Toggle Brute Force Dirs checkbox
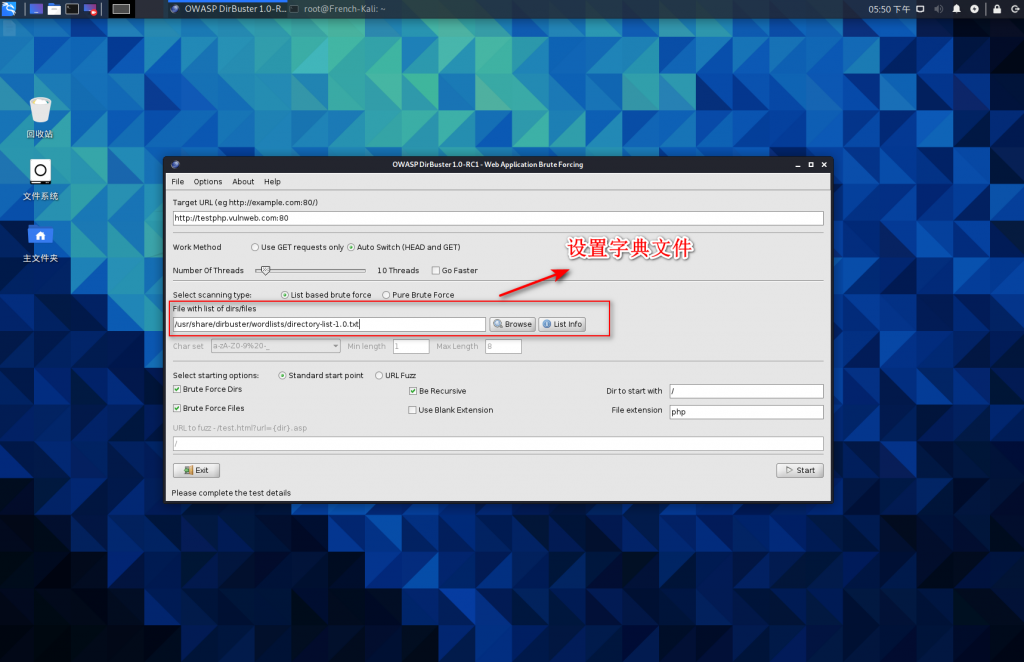 (x=208, y=389)
